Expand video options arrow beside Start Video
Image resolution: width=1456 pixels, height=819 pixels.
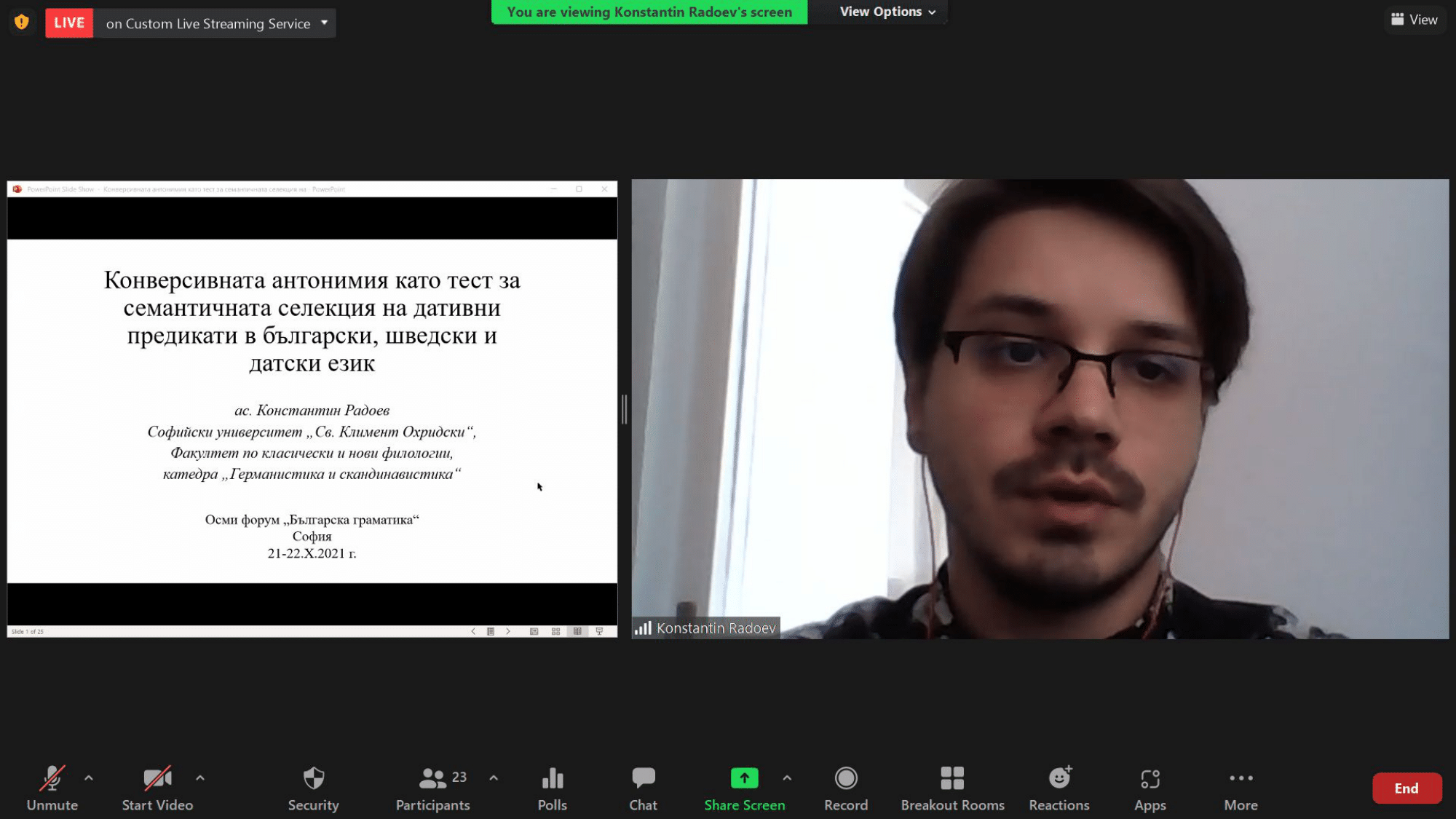pyautogui.click(x=200, y=778)
